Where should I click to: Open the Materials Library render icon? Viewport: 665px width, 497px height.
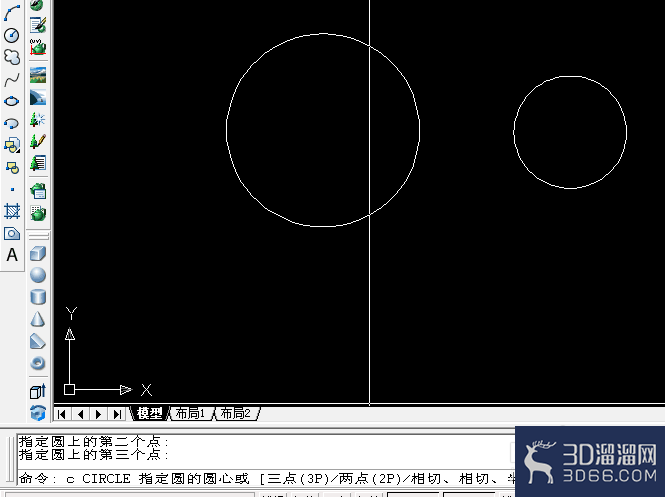click(38, 25)
